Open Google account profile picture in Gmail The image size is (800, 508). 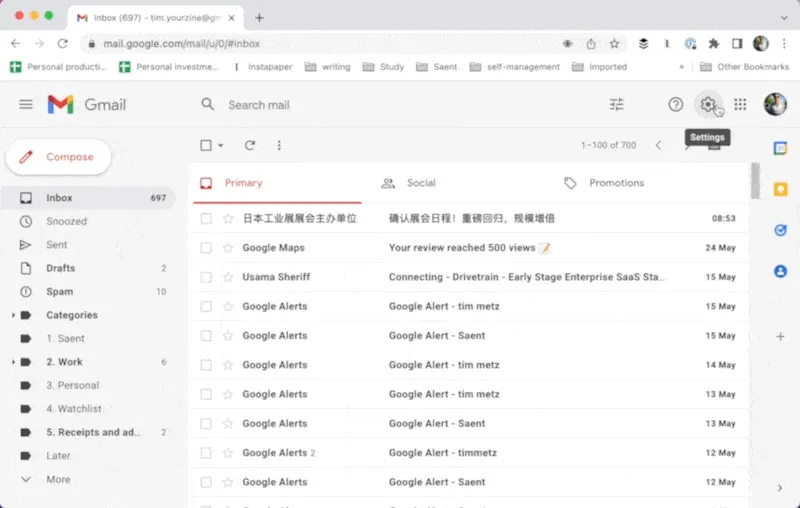point(775,105)
